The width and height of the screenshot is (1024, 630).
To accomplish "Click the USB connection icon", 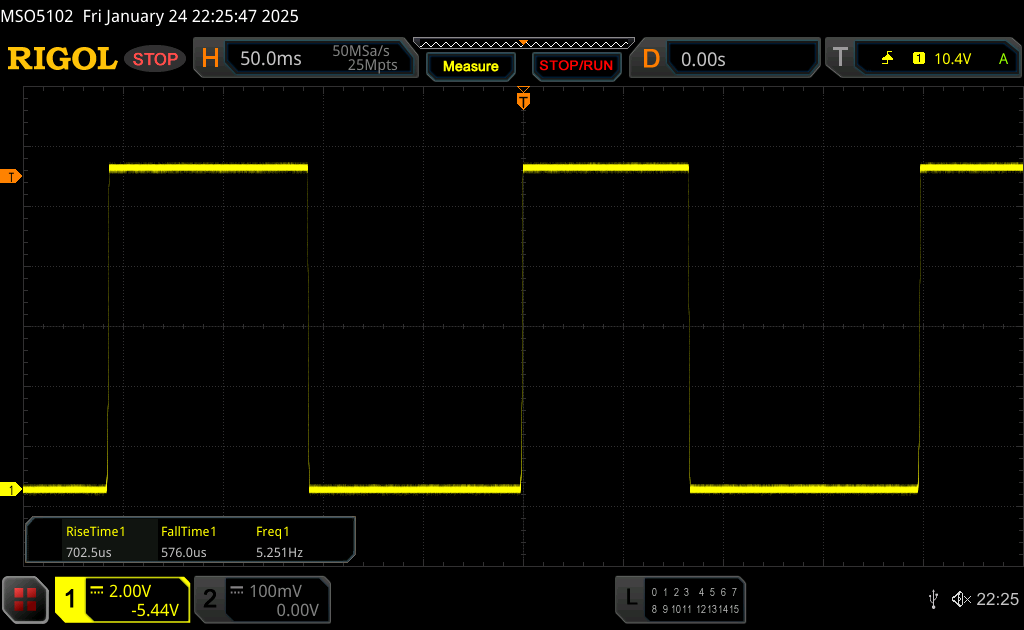I will tap(934, 599).
